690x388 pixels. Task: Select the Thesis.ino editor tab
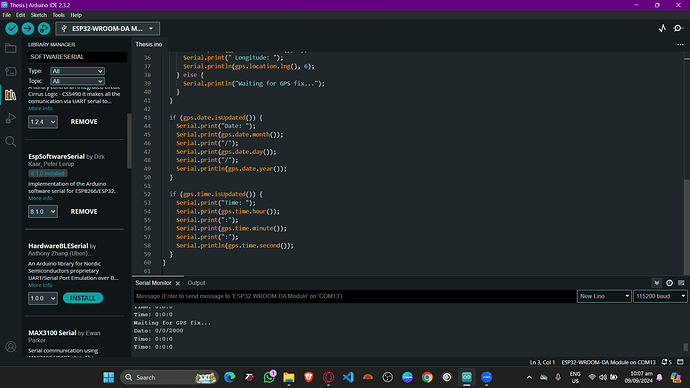click(x=149, y=44)
